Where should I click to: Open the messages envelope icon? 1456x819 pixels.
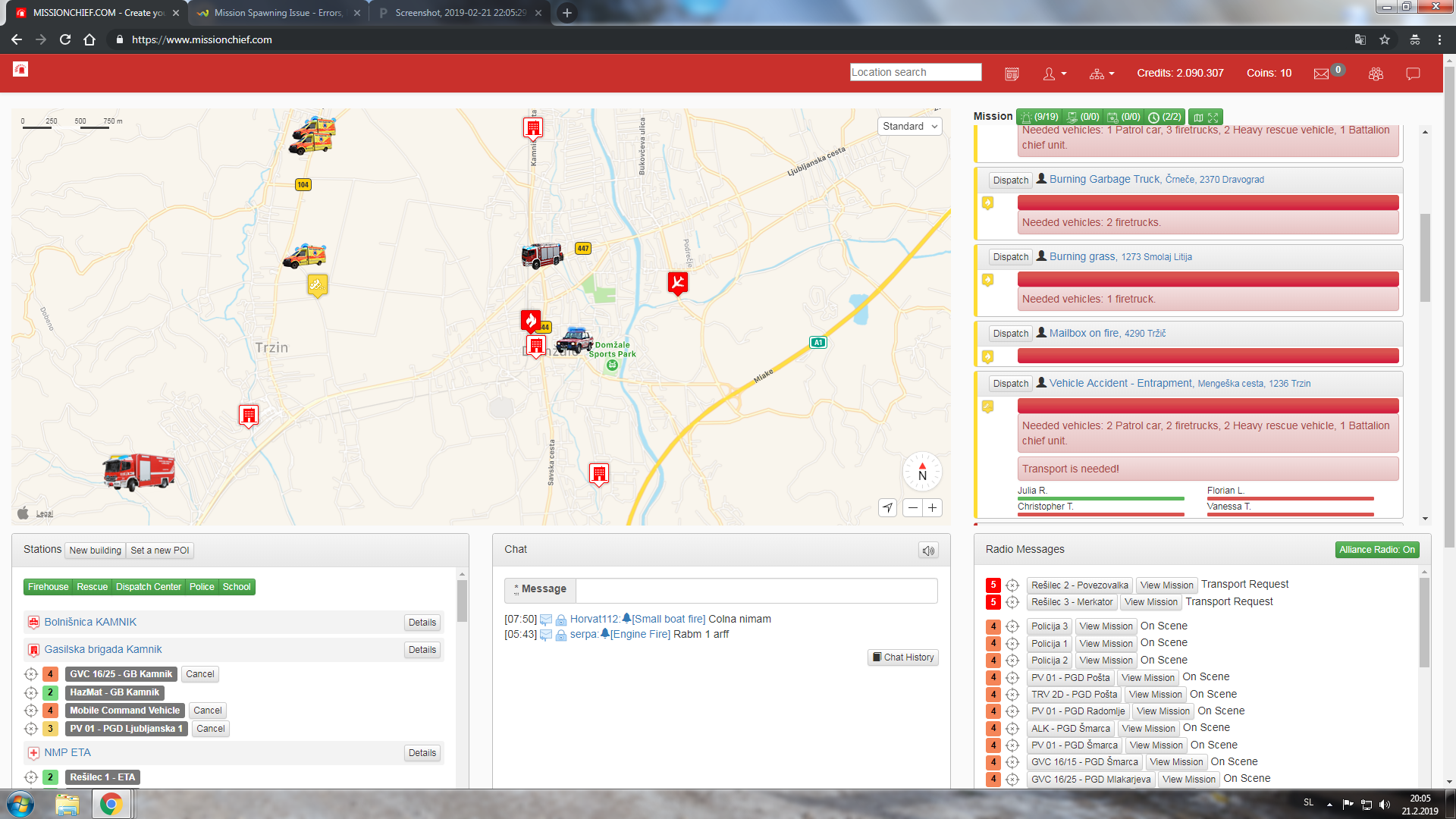coord(1321,74)
